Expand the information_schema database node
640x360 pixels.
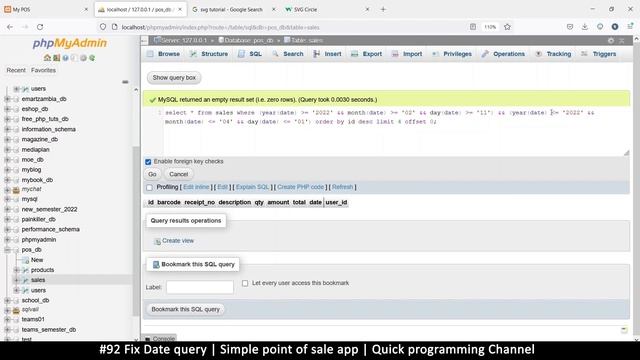(7, 129)
